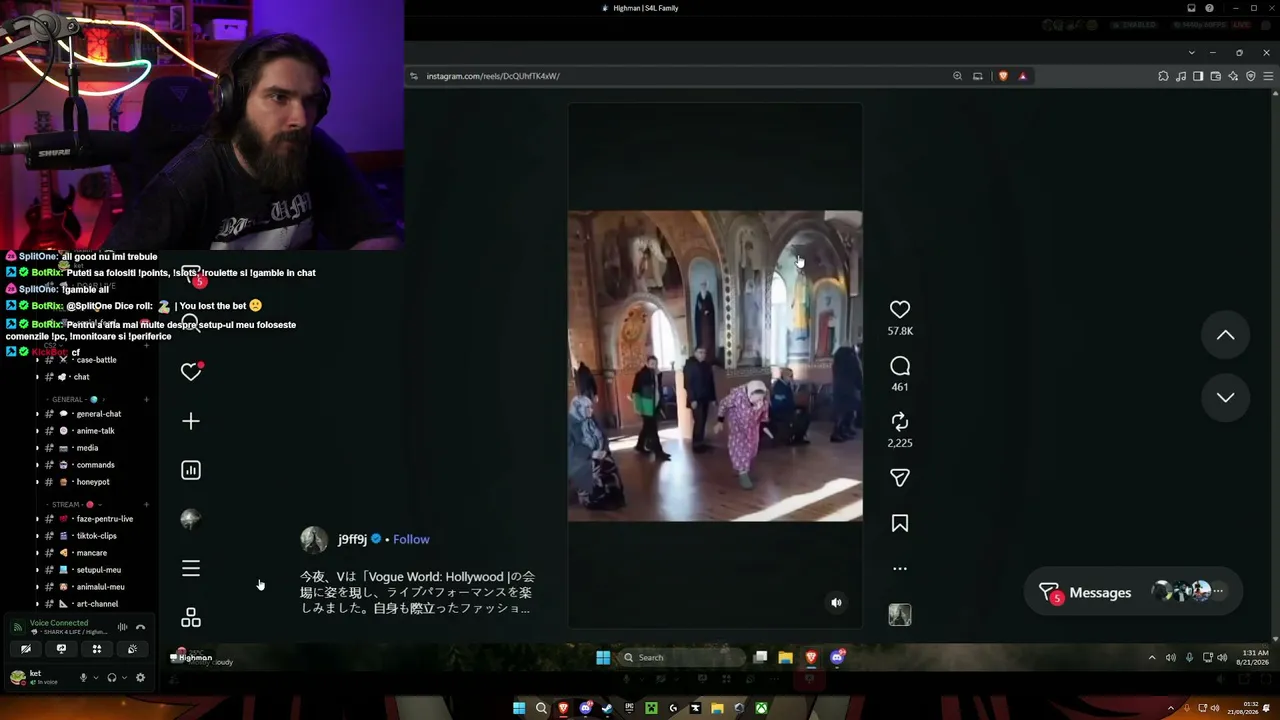Toggle Discord noise suppression waveform icon
Viewport: 1280px width, 720px height.
(122, 628)
